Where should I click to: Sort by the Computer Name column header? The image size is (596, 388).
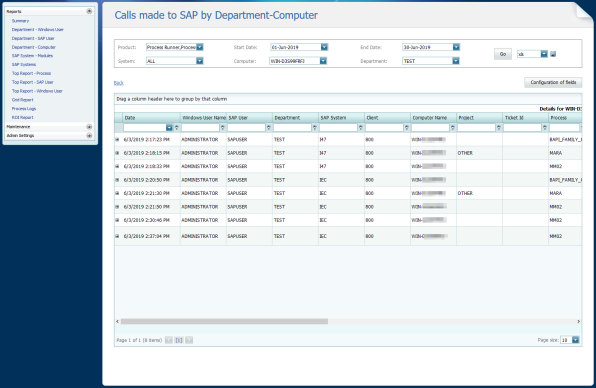tap(433, 118)
